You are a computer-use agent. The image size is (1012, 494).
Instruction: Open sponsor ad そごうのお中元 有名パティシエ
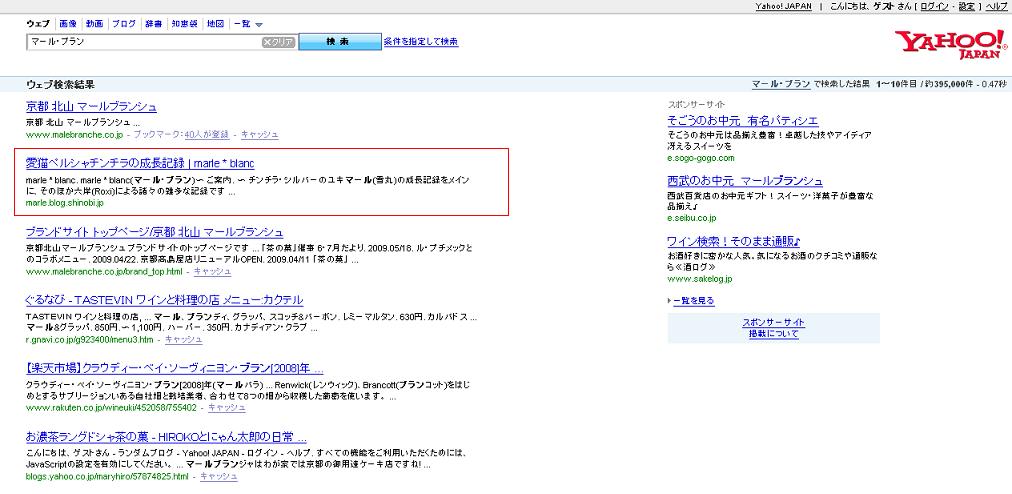pos(743,121)
